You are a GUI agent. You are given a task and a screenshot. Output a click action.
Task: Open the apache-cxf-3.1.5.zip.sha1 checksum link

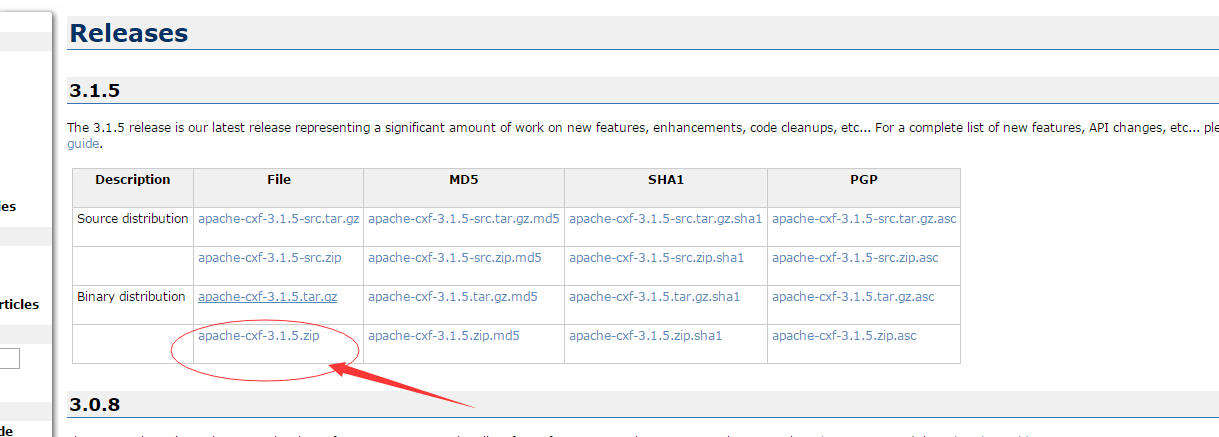coord(646,336)
